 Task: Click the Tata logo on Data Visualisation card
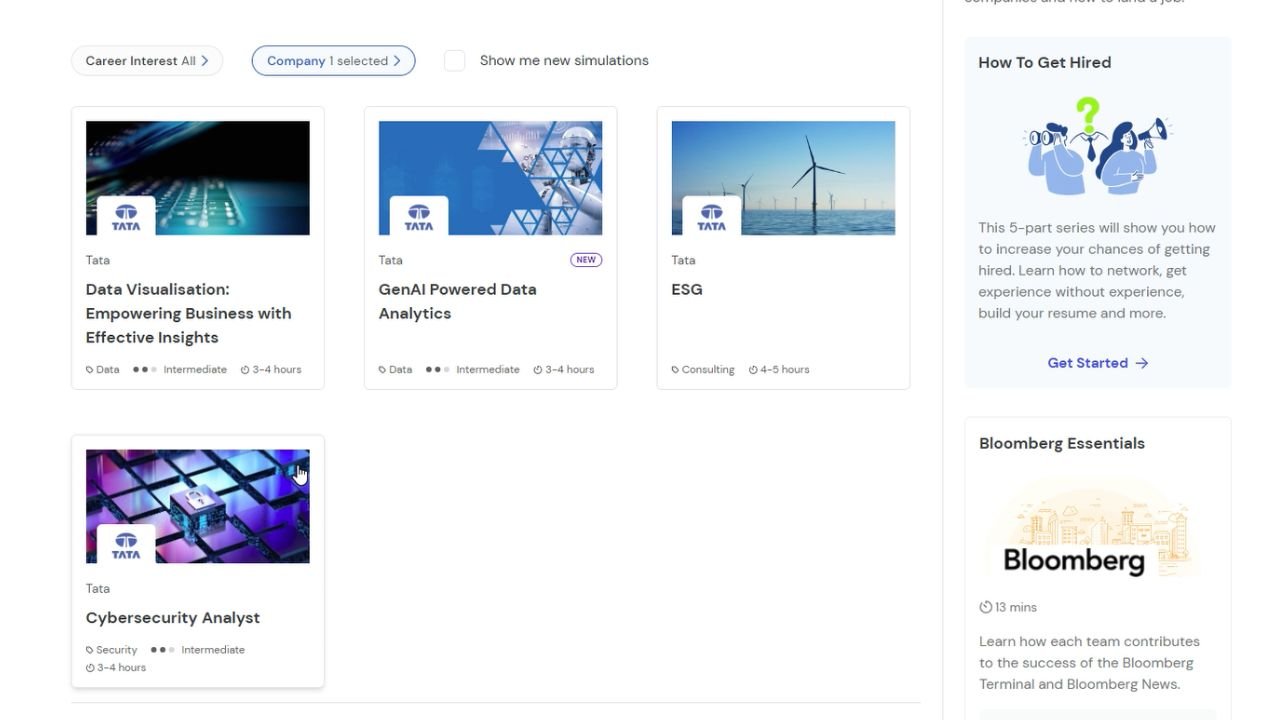tap(126, 217)
